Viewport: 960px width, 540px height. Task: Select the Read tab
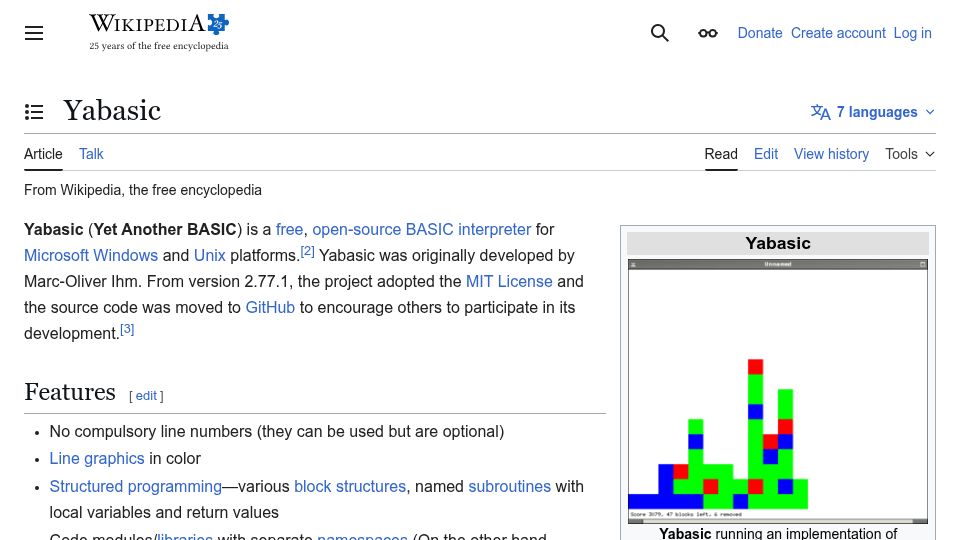[721, 154]
